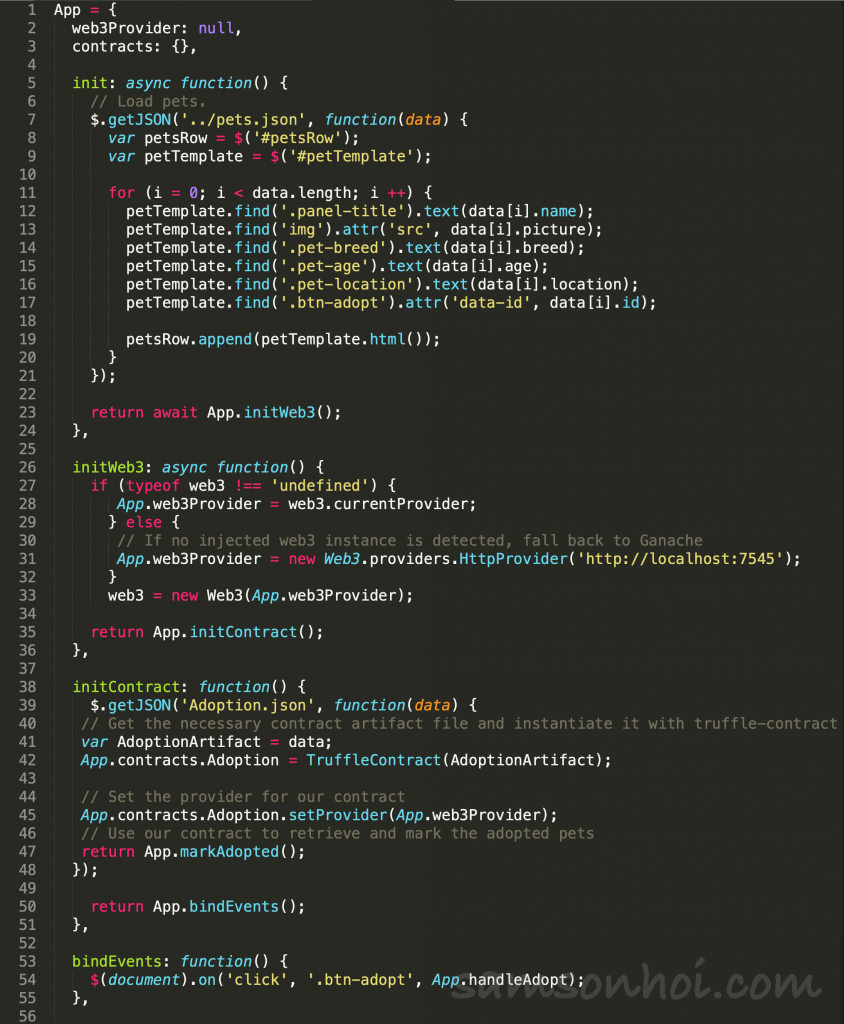Click the 'init:' key on line 5
Viewport: 844px width, 1024px height.
pos(94,83)
